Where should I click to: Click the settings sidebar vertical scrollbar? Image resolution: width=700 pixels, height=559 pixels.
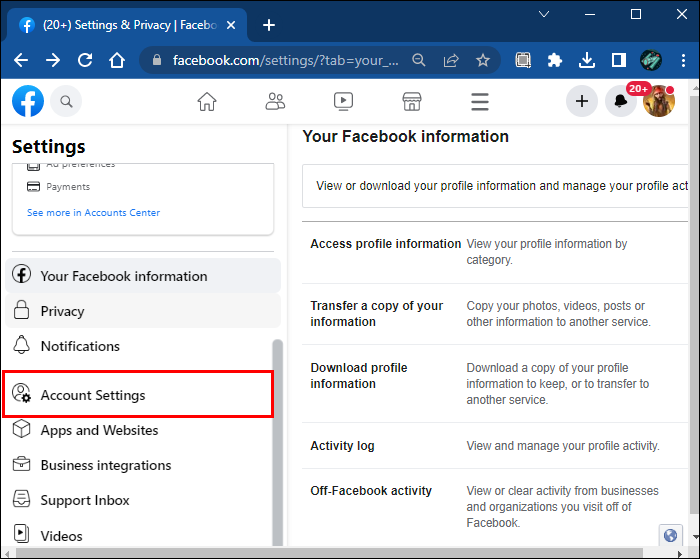point(277,440)
